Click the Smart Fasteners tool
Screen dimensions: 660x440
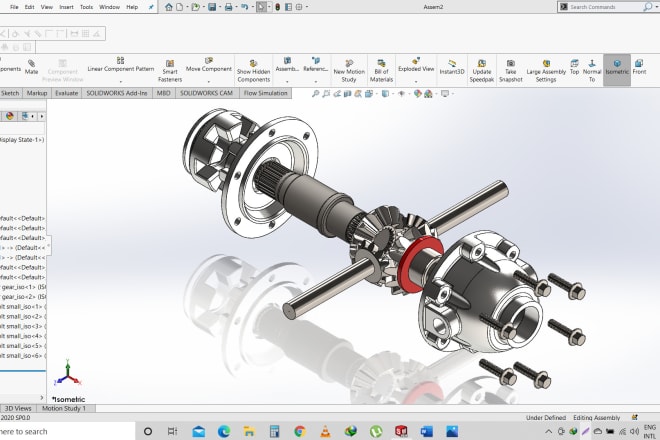pos(170,70)
